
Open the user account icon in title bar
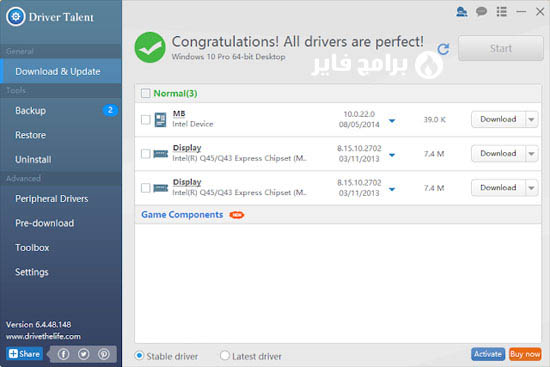(x=461, y=12)
